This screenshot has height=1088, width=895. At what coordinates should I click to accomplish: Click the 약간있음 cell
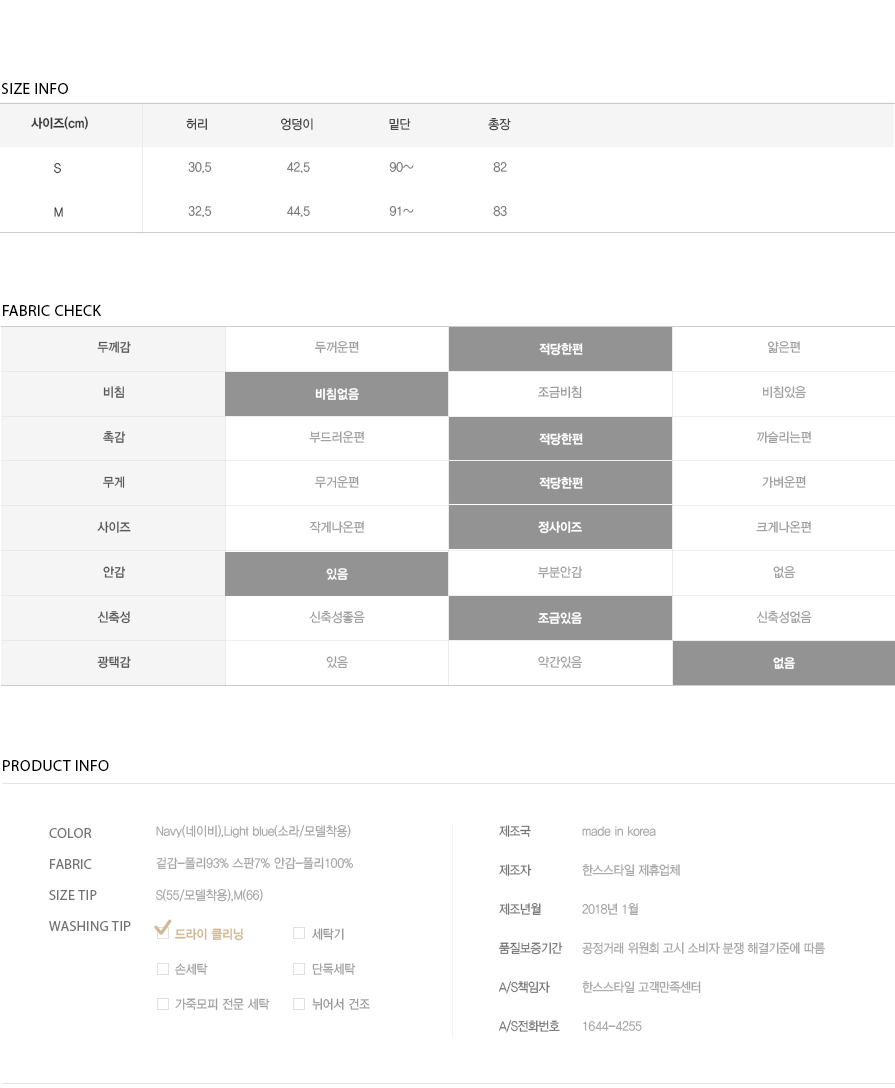(x=560, y=662)
